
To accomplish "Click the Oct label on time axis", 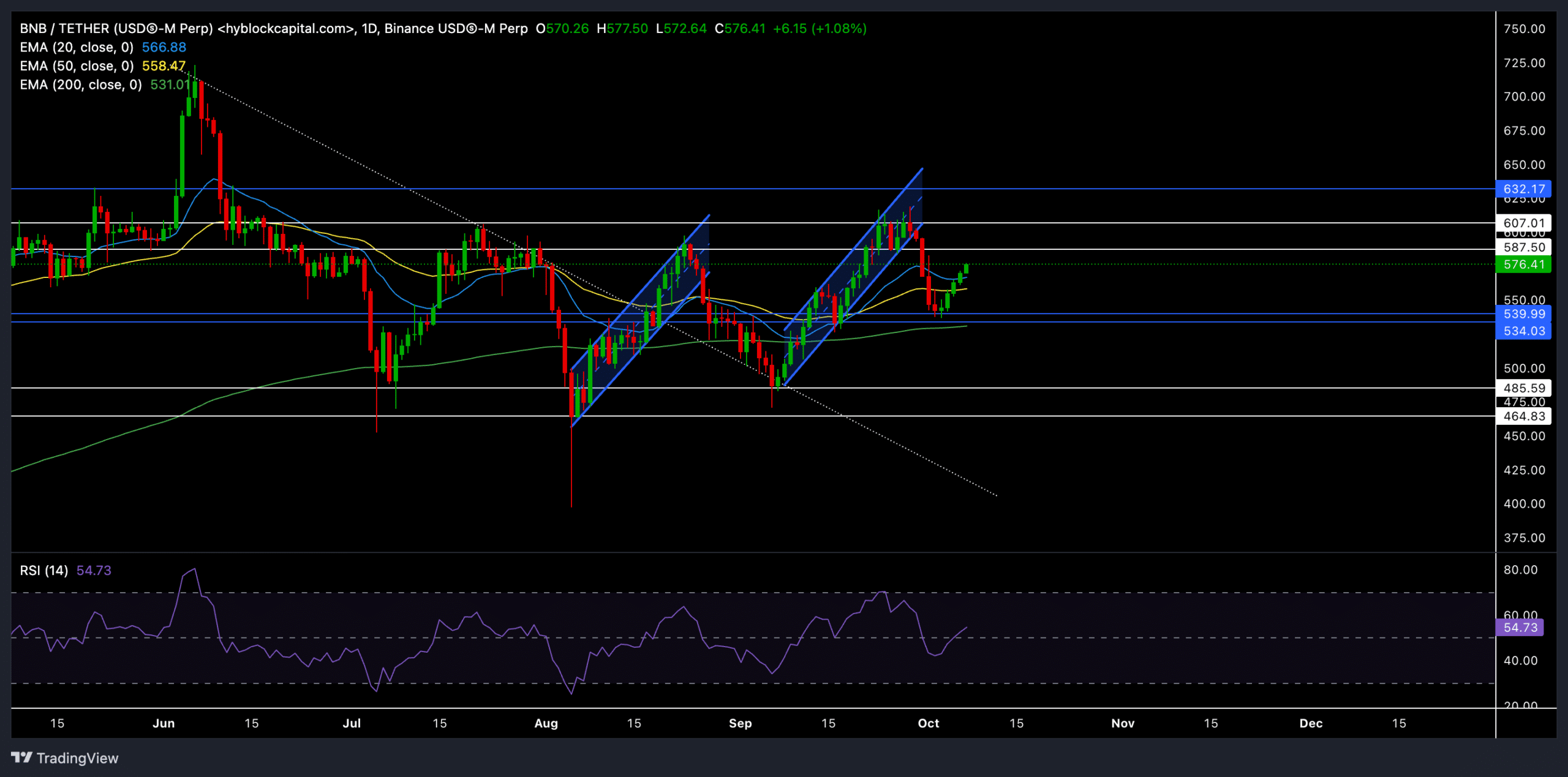I will [928, 723].
